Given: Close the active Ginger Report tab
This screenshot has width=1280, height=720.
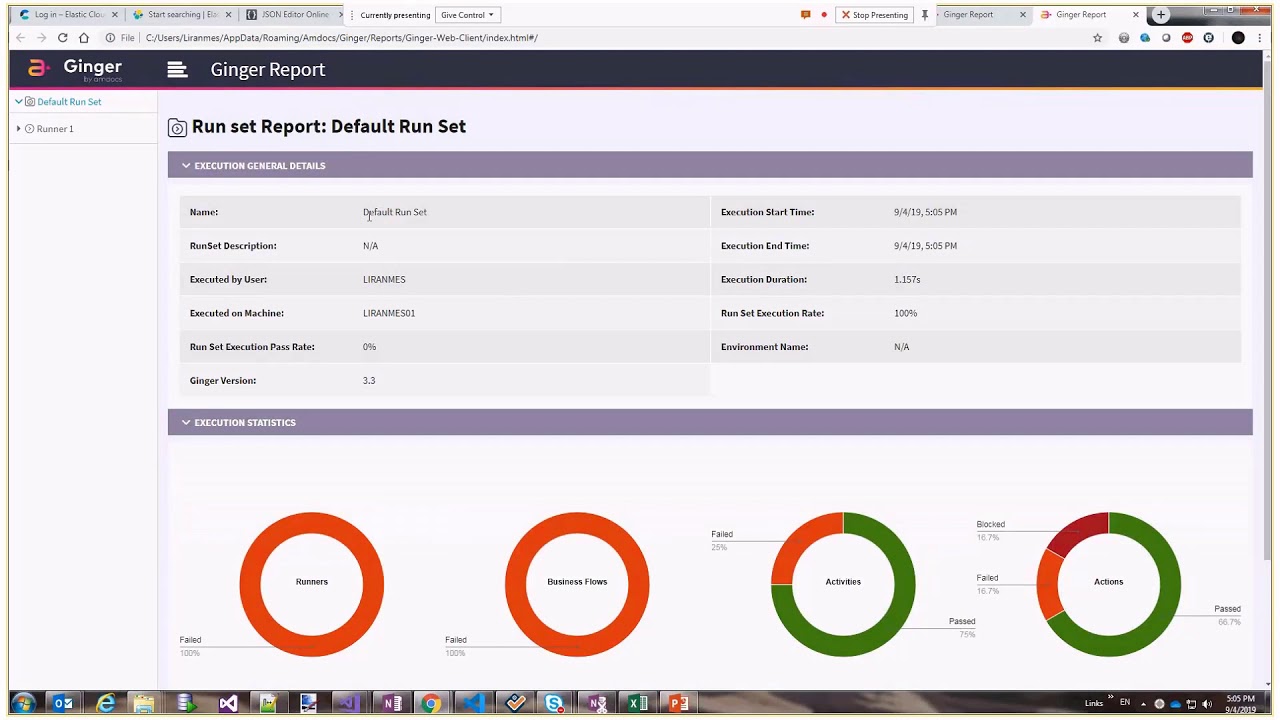Looking at the screenshot, I should (1136, 15).
